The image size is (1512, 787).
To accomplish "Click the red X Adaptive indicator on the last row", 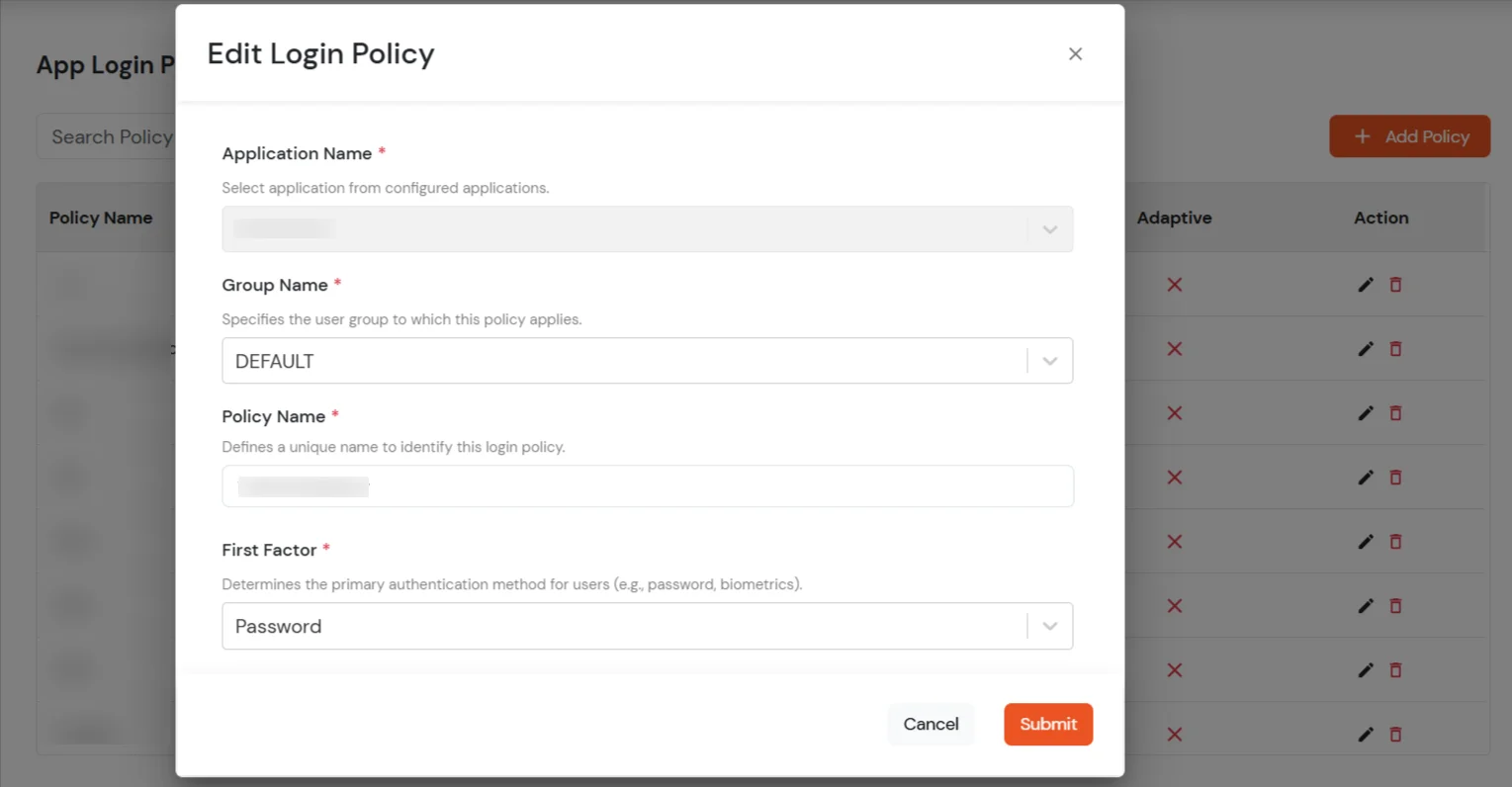I will [1174, 735].
